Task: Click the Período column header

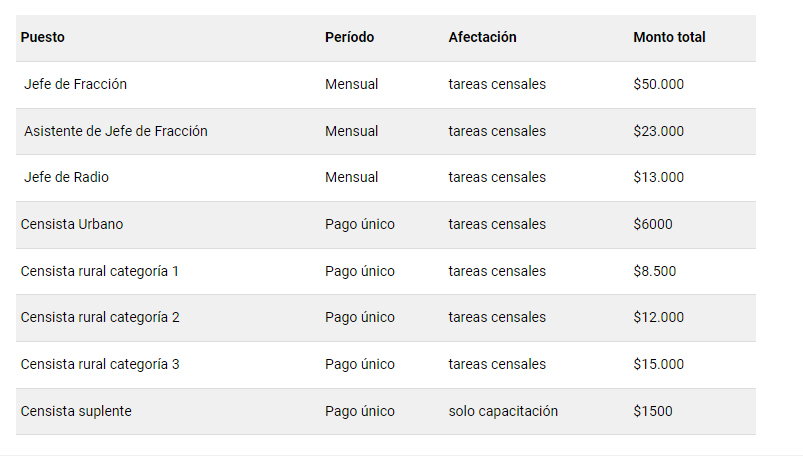Action: click(349, 38)
